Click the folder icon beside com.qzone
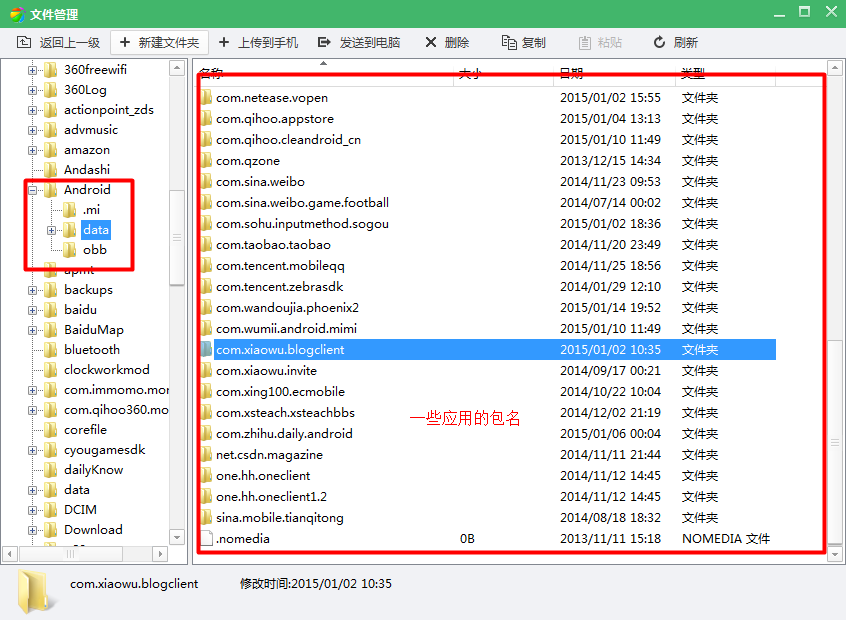The width and height of the screenshot is (846, 620). (206, 161)
